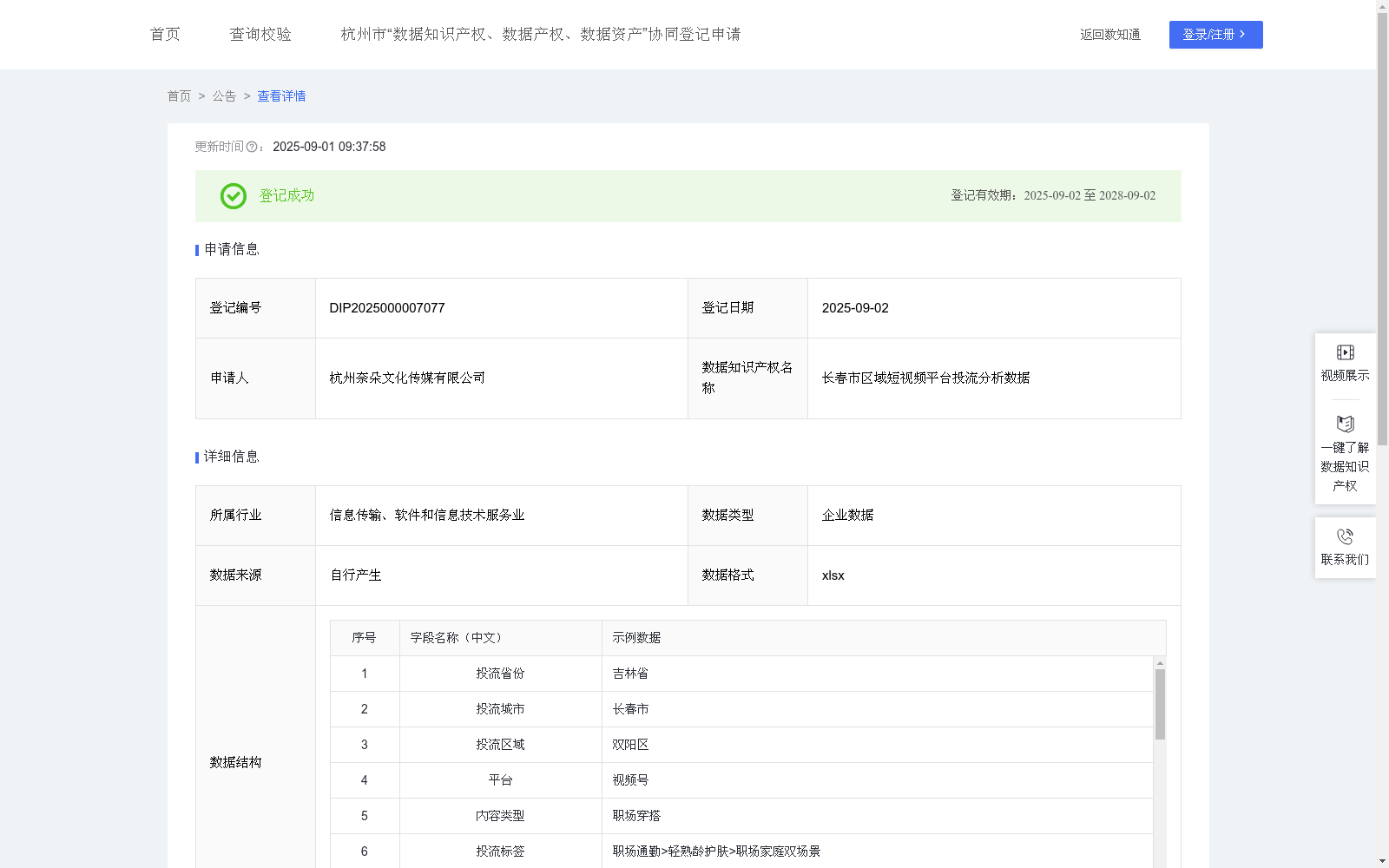Click the page scrollbar down arrow
1389x868 pixels.
(x=1382, y=861)
